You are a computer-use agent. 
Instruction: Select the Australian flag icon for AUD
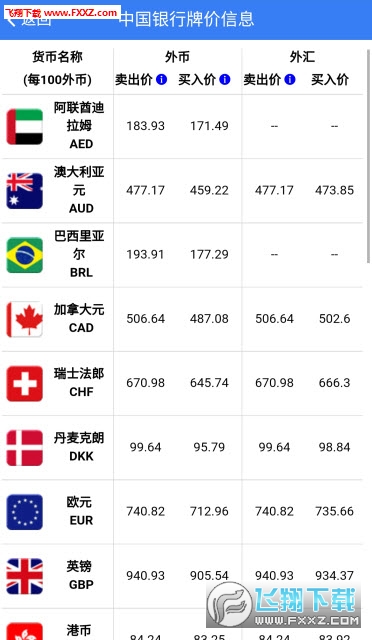click(x=25, y=191)
